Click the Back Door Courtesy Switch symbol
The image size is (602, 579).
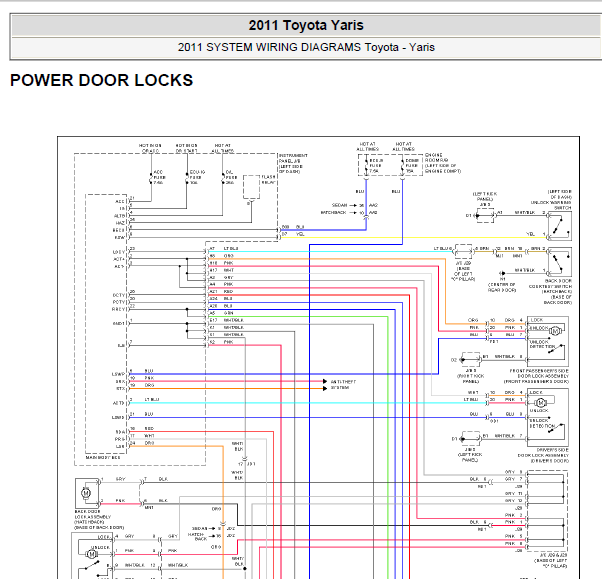(560, 262)
